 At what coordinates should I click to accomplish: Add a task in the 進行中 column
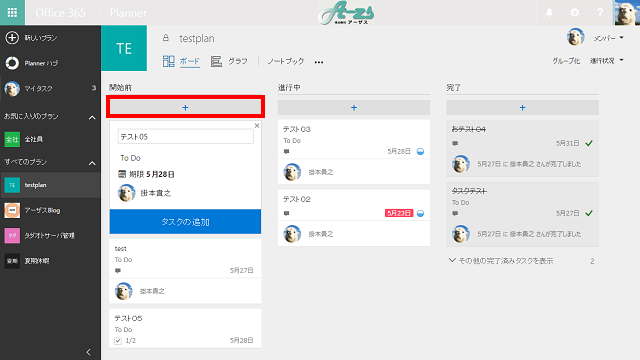(x=354, y=107)
